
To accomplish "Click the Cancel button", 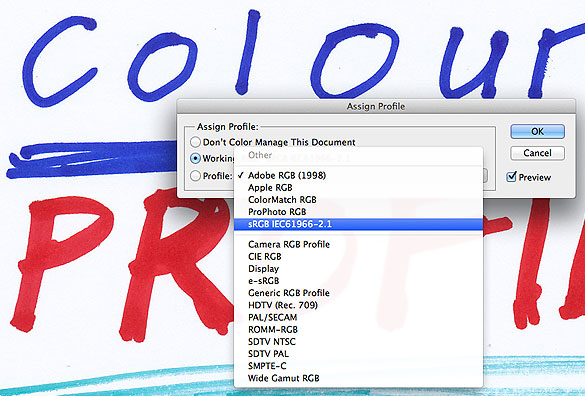I will pos(537,153).
